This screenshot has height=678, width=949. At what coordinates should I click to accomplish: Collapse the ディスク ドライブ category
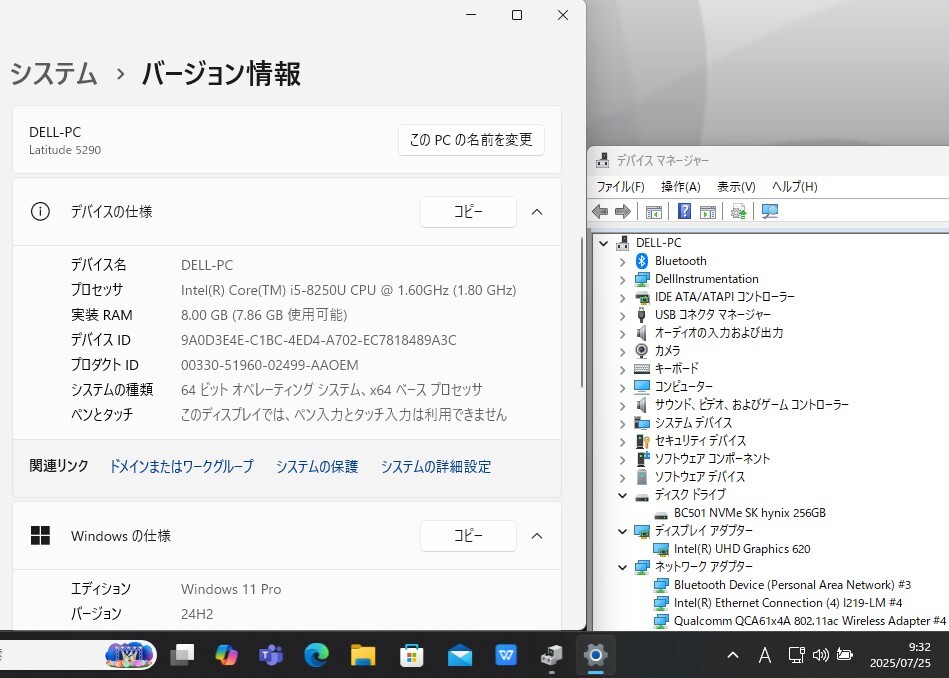pyautogui.click(x=622, y=494)
